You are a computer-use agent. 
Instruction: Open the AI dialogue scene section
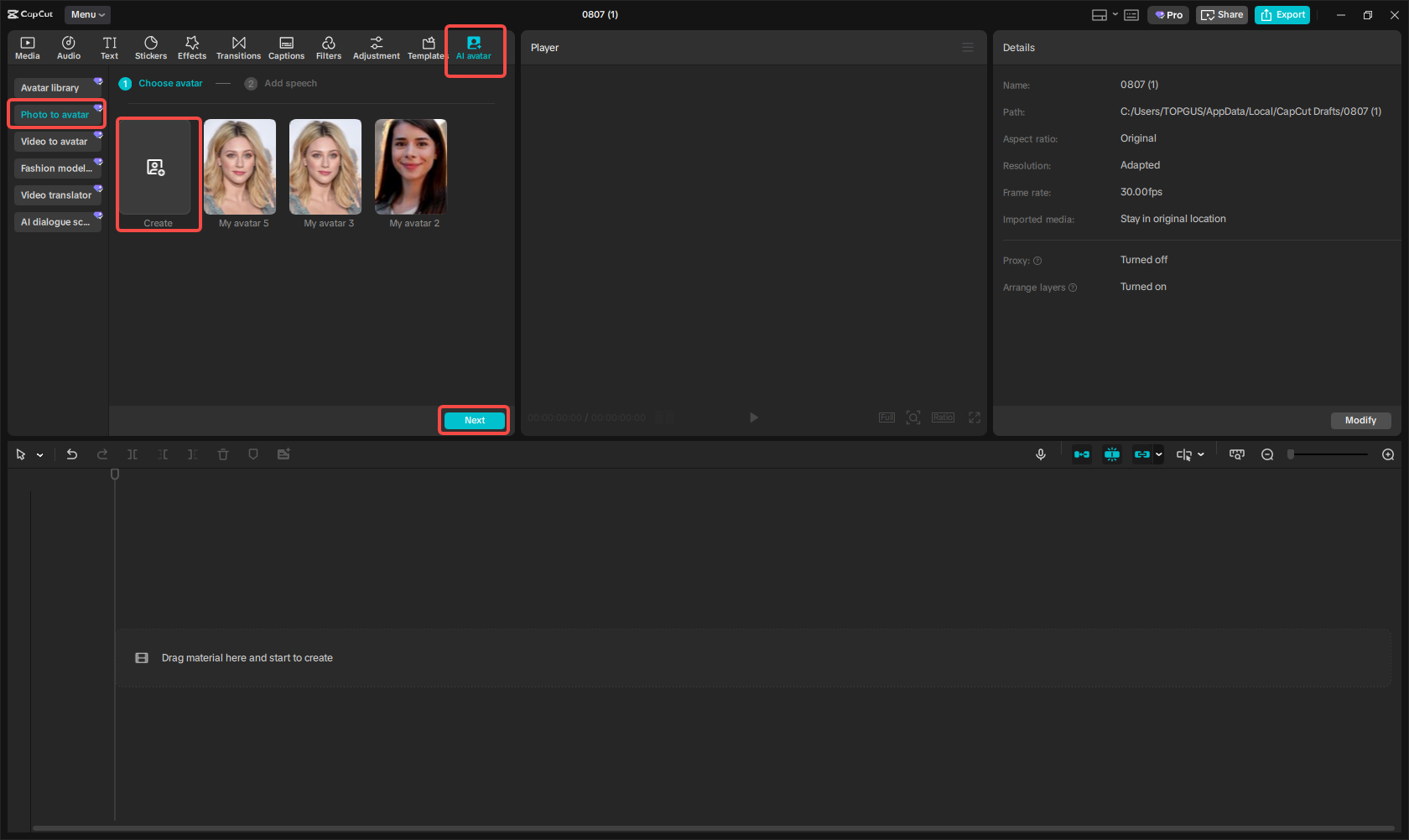(57, 222)
